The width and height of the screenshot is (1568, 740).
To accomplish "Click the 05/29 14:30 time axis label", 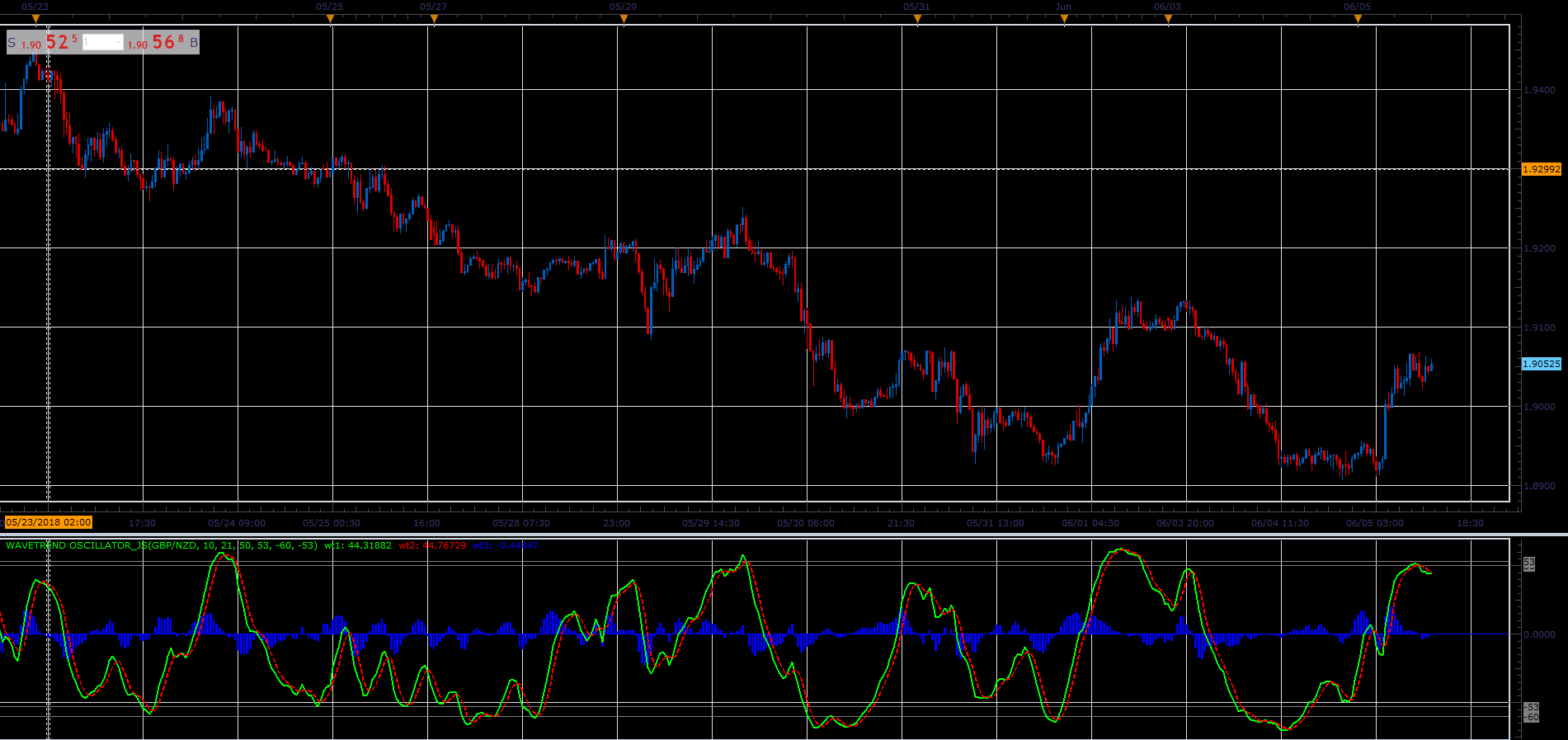I will (x=711, y=523).
